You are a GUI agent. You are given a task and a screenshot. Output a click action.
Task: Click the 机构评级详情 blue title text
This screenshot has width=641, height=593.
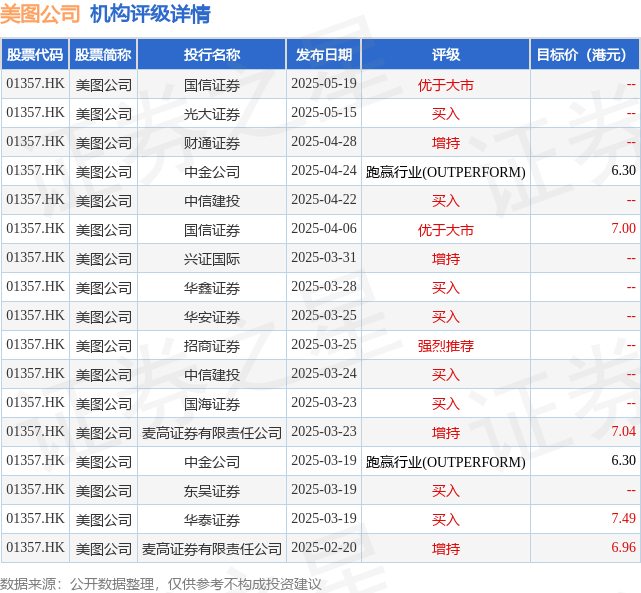click(150, 14)
